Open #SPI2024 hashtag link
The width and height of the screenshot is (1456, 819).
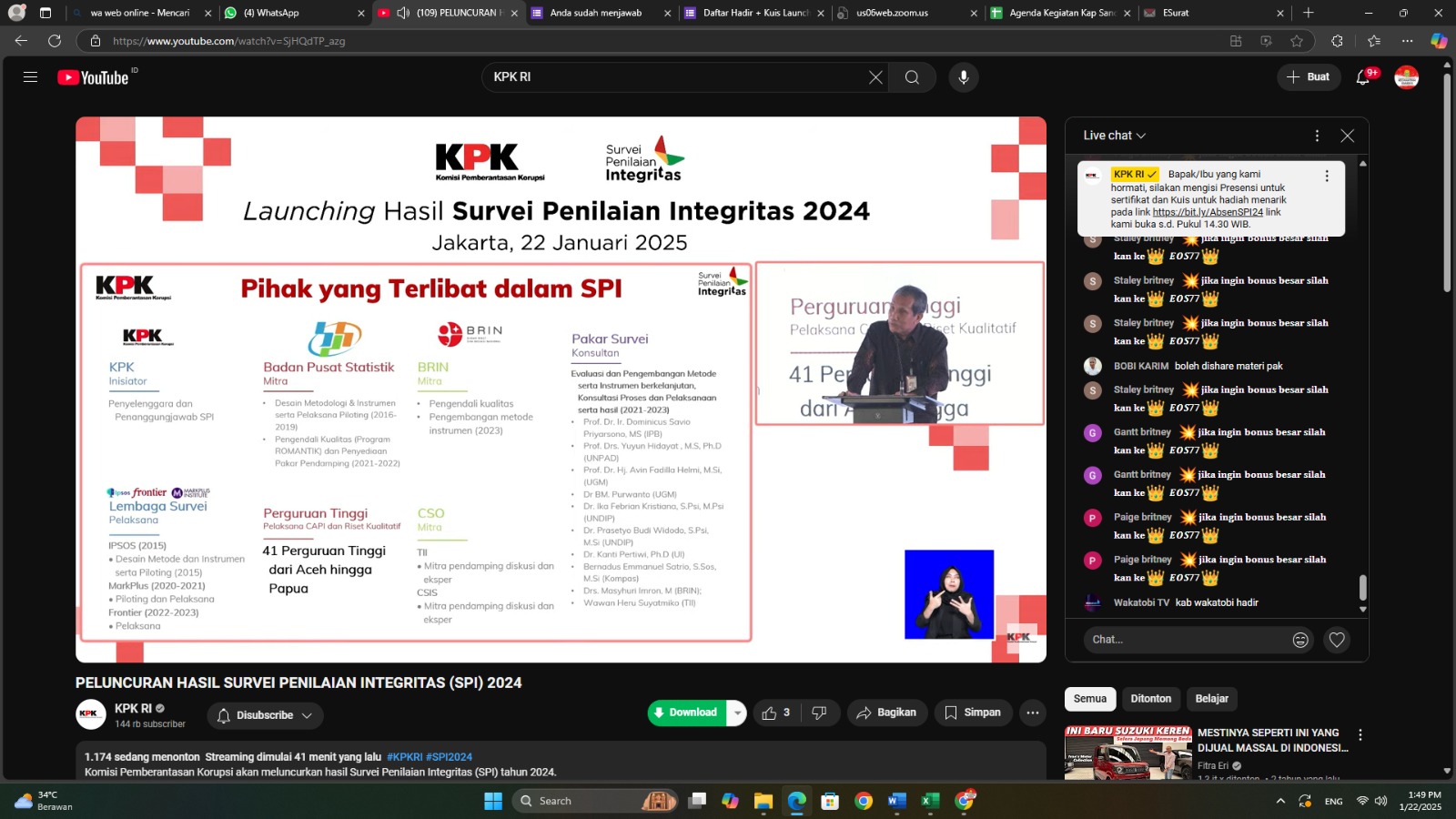click(x=450, y=757)
